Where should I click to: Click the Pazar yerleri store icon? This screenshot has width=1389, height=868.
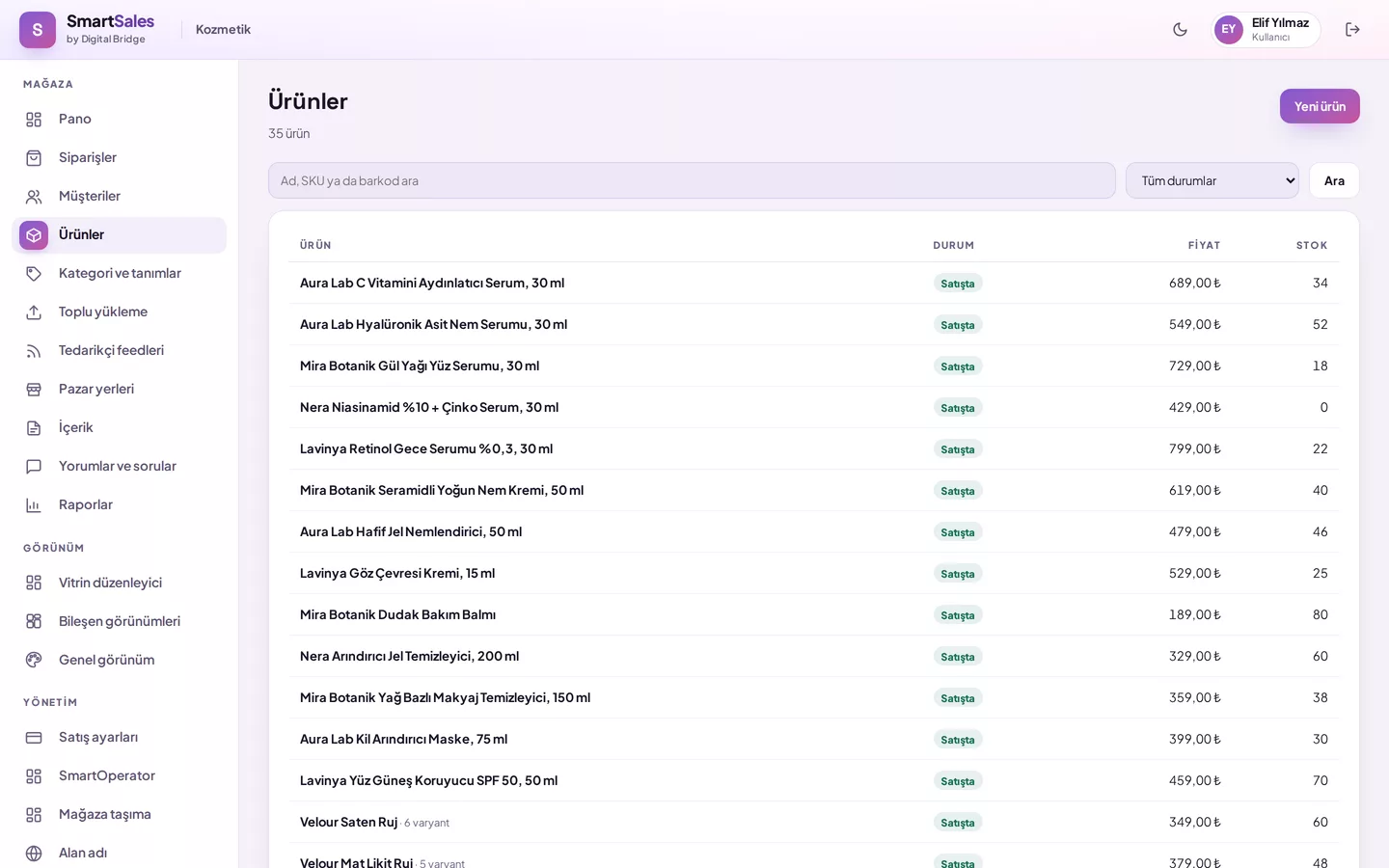pos(34,390)
